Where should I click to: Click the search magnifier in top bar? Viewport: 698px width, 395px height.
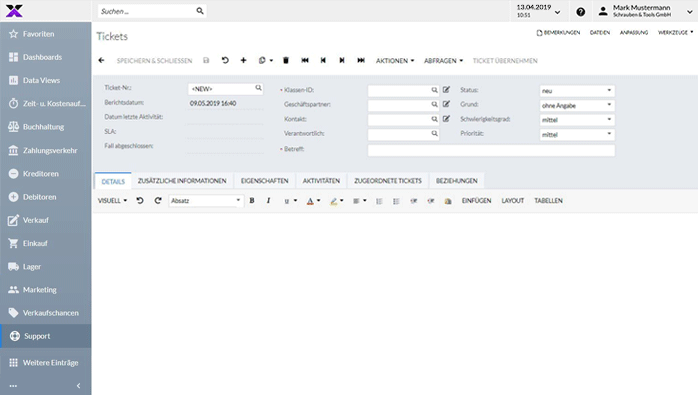click(x=200, y=11)
